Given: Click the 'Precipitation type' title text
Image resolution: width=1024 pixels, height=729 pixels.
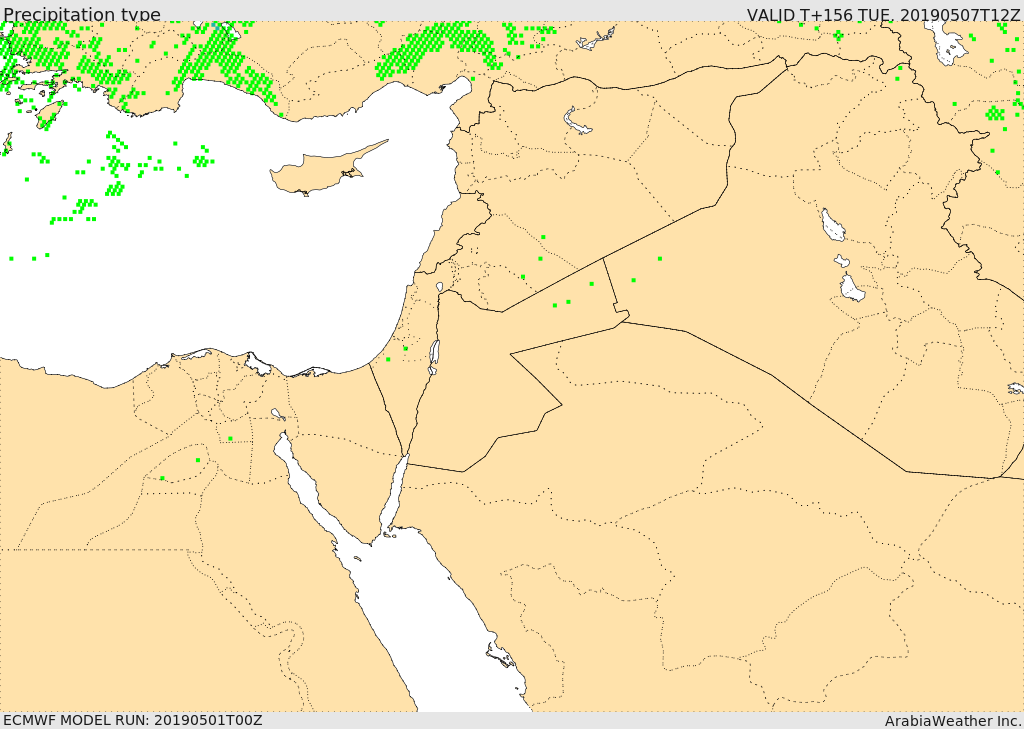Looking at the screenshot, I should tap(82, 14).
